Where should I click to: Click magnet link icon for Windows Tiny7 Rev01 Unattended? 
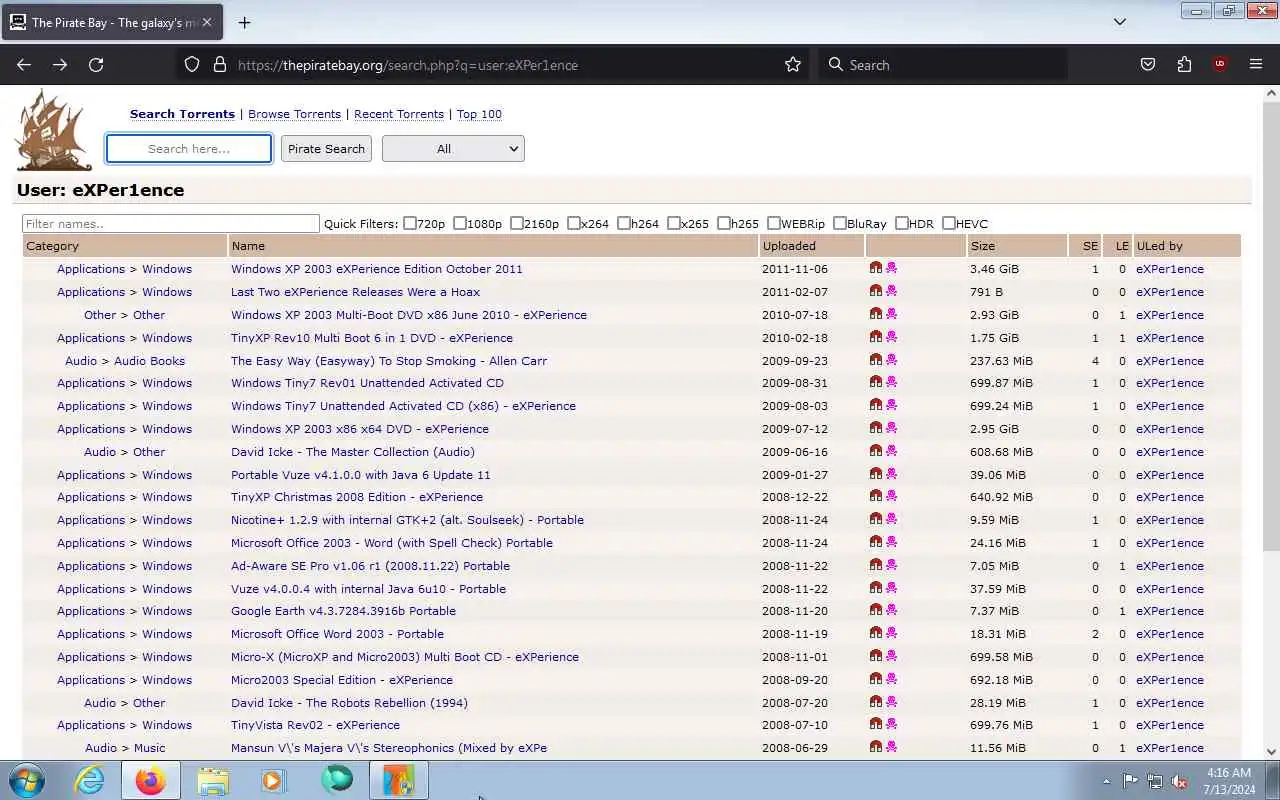pos(876,382)
